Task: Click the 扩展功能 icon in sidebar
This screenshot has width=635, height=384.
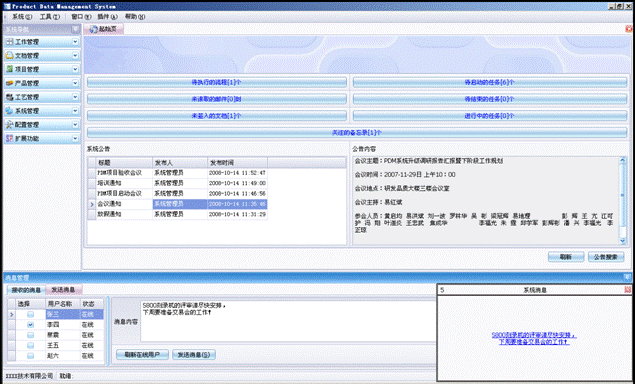Action: 10,138
